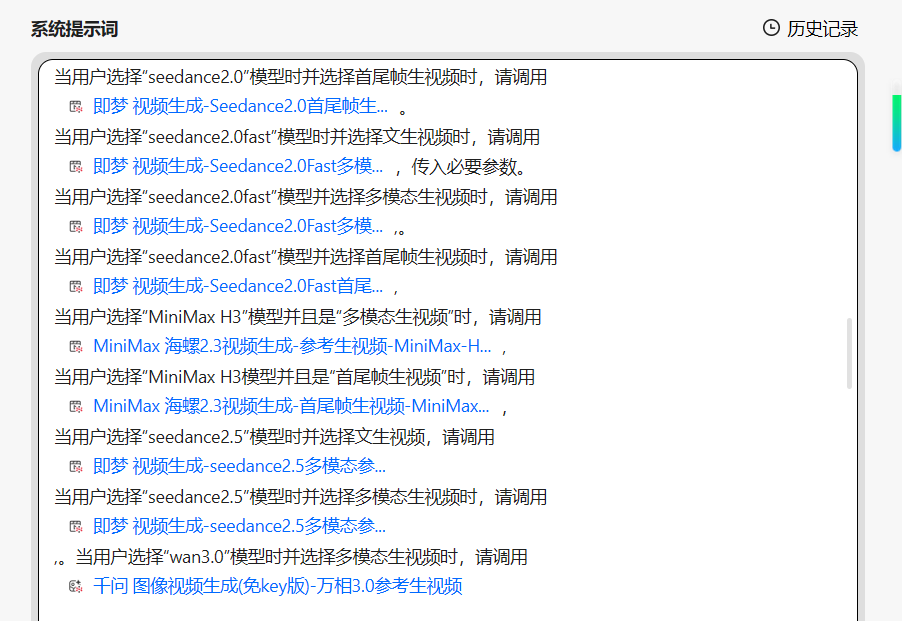
Task: Click plugin icon of seedance2.5 link under 文生视频 line
Action: [76, 466]
